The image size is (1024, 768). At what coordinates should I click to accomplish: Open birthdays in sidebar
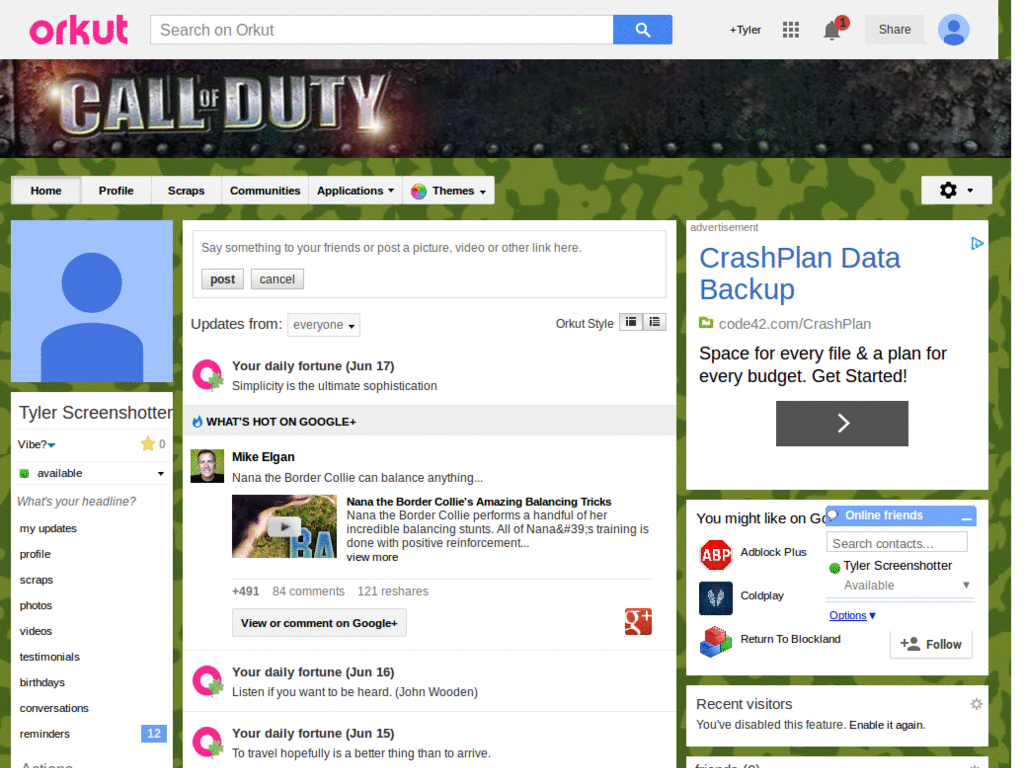click(42, 682)
